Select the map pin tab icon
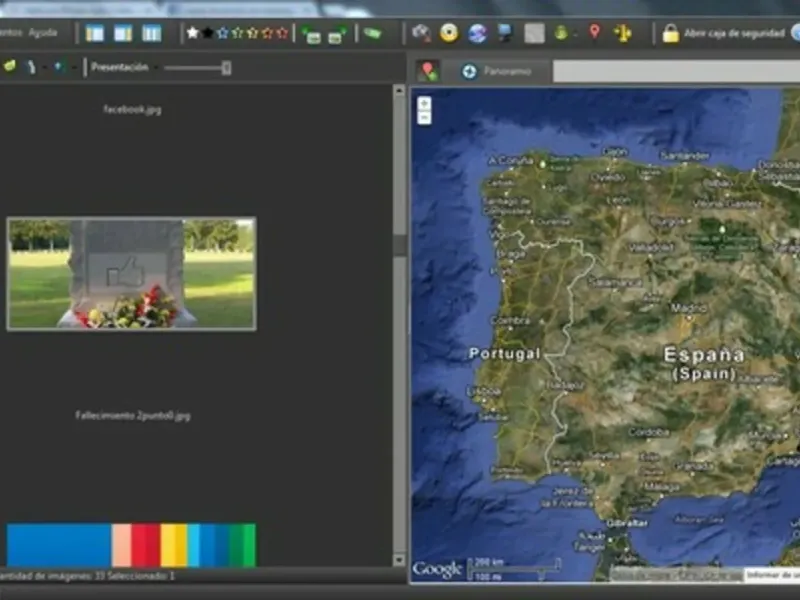This screenshot has height=600, width=800. pyautogui.click(x=428, y=71)
